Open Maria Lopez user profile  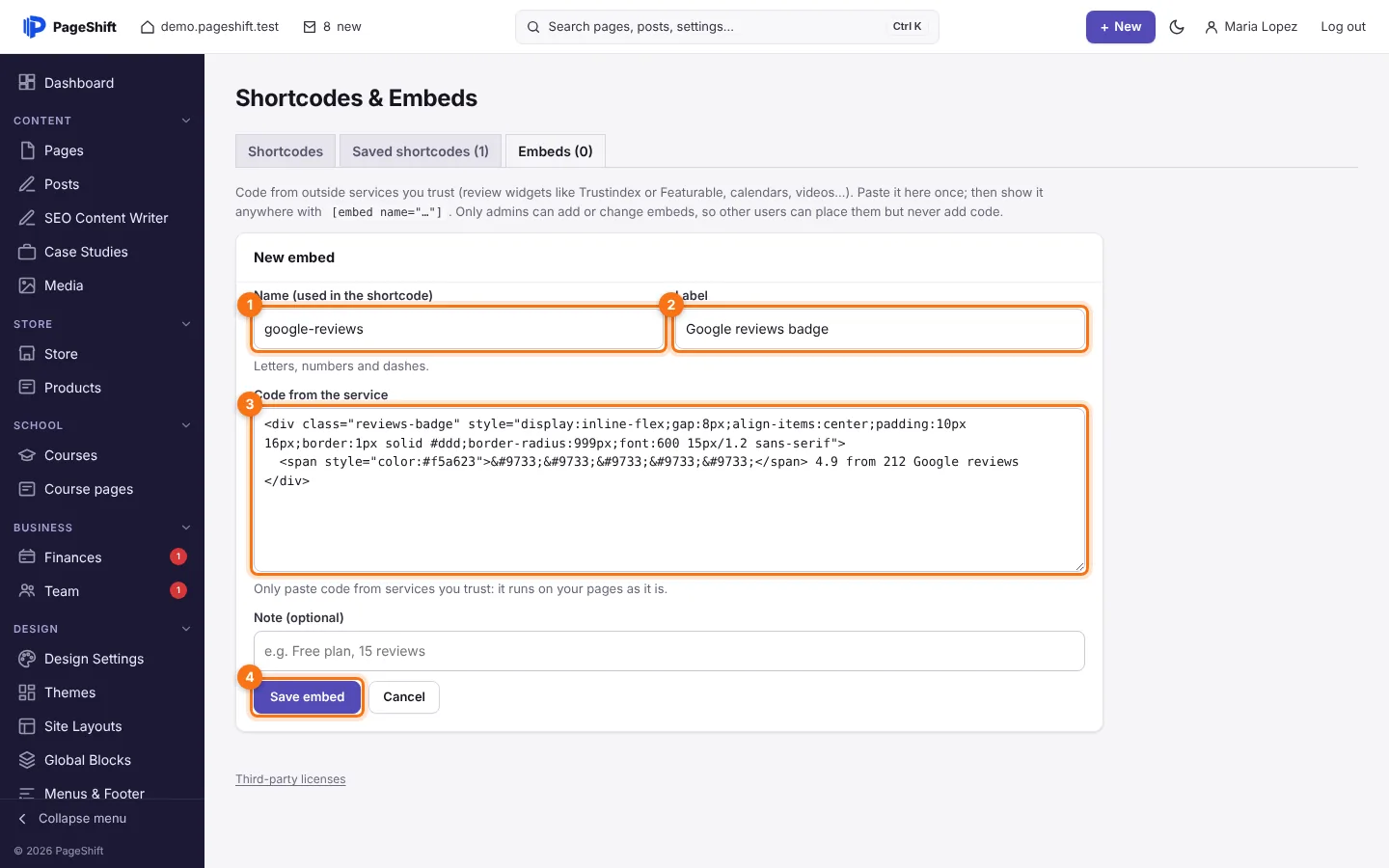1251,27
